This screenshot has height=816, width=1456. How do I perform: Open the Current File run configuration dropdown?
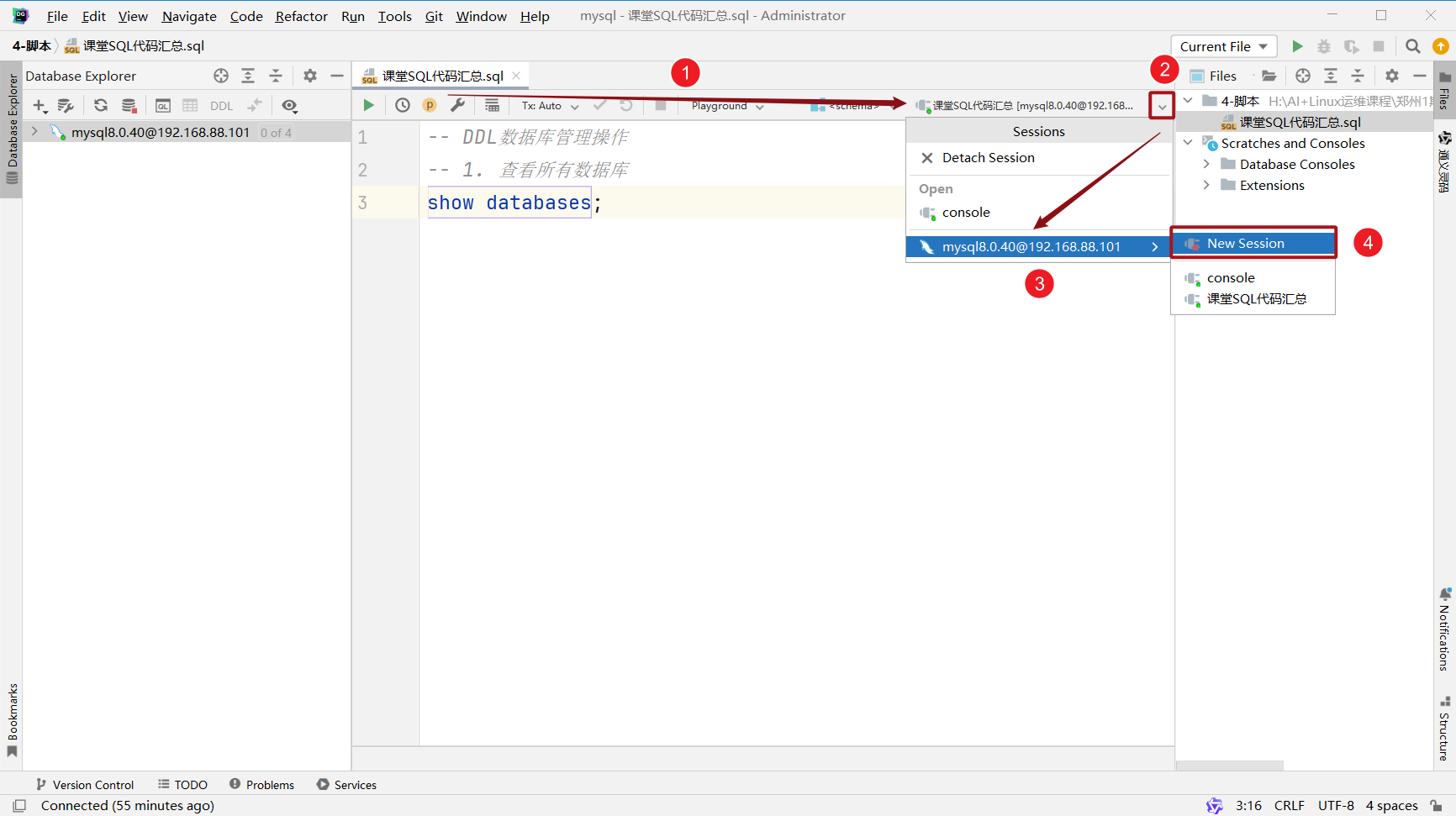tap(1224, 46)
